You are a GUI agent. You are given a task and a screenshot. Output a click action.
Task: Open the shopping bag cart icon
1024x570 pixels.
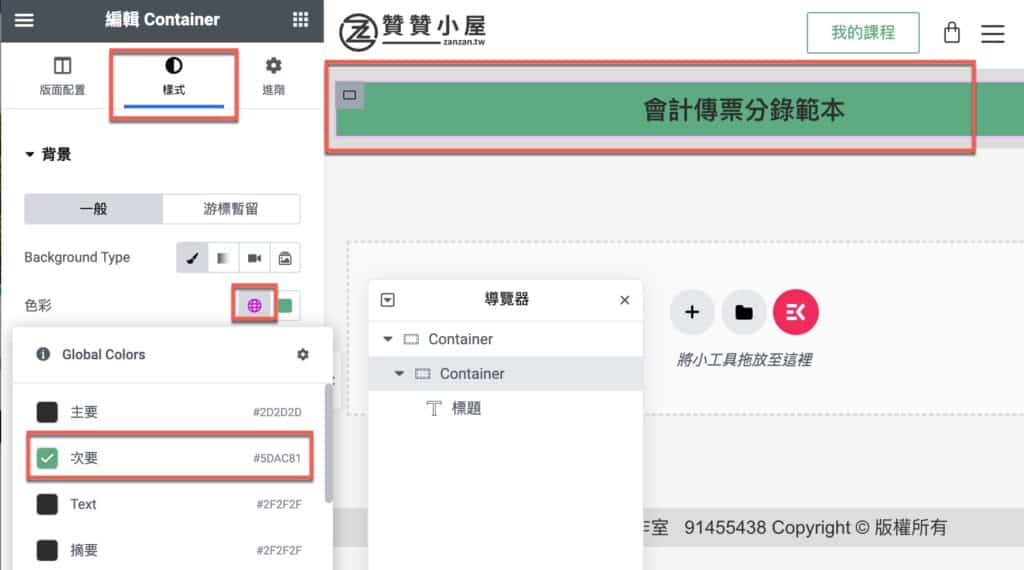tap(952, 33)
